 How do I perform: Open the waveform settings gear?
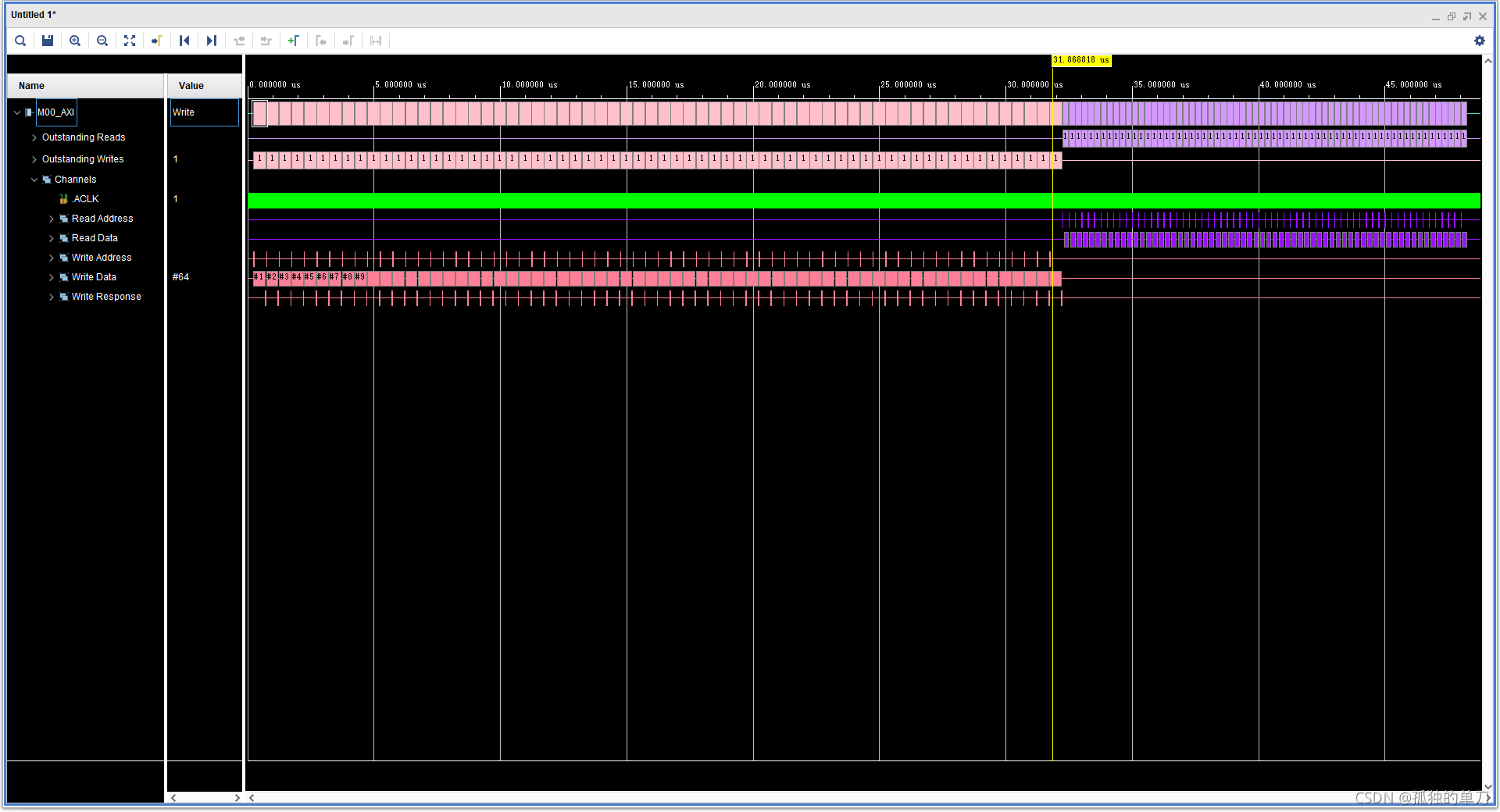pyautogui.click(x=1480, y=41)
